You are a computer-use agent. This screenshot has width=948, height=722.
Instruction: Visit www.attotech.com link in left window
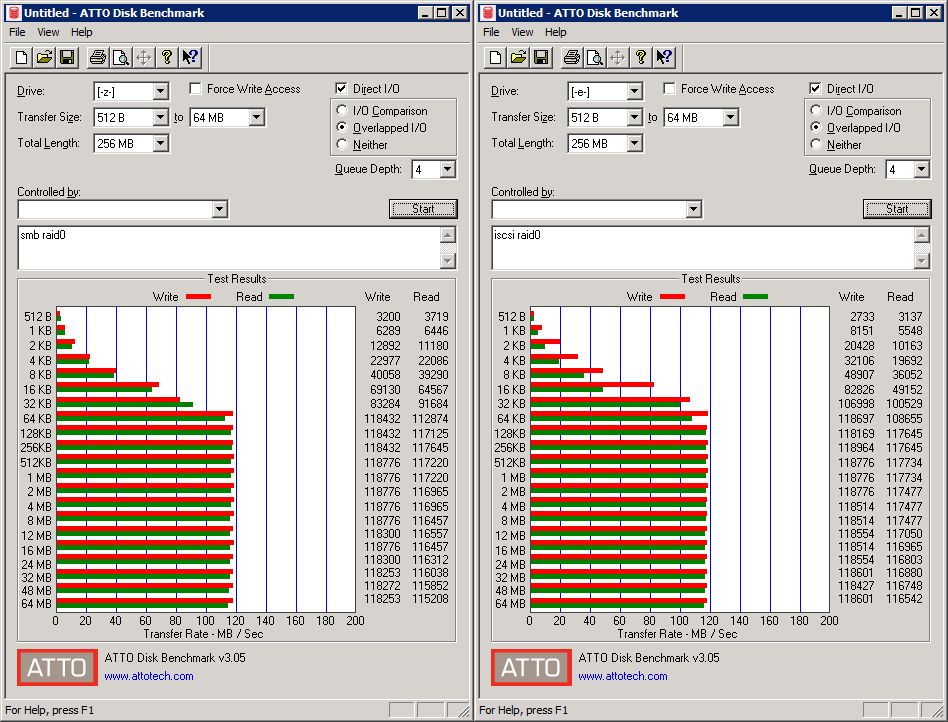149,676
